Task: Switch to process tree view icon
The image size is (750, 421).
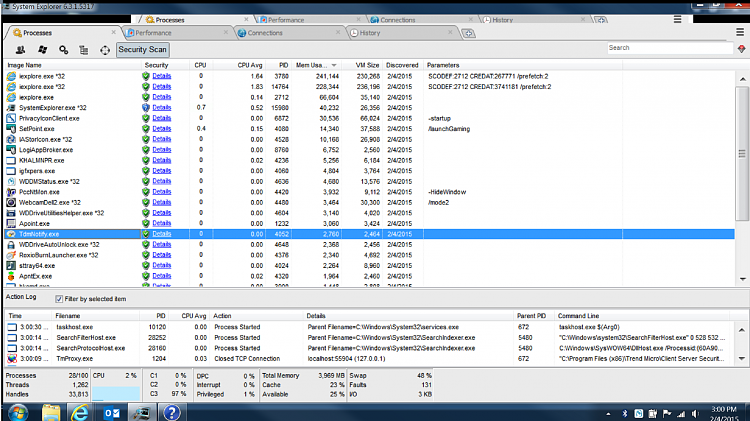Action: click(x=84, y=50)
